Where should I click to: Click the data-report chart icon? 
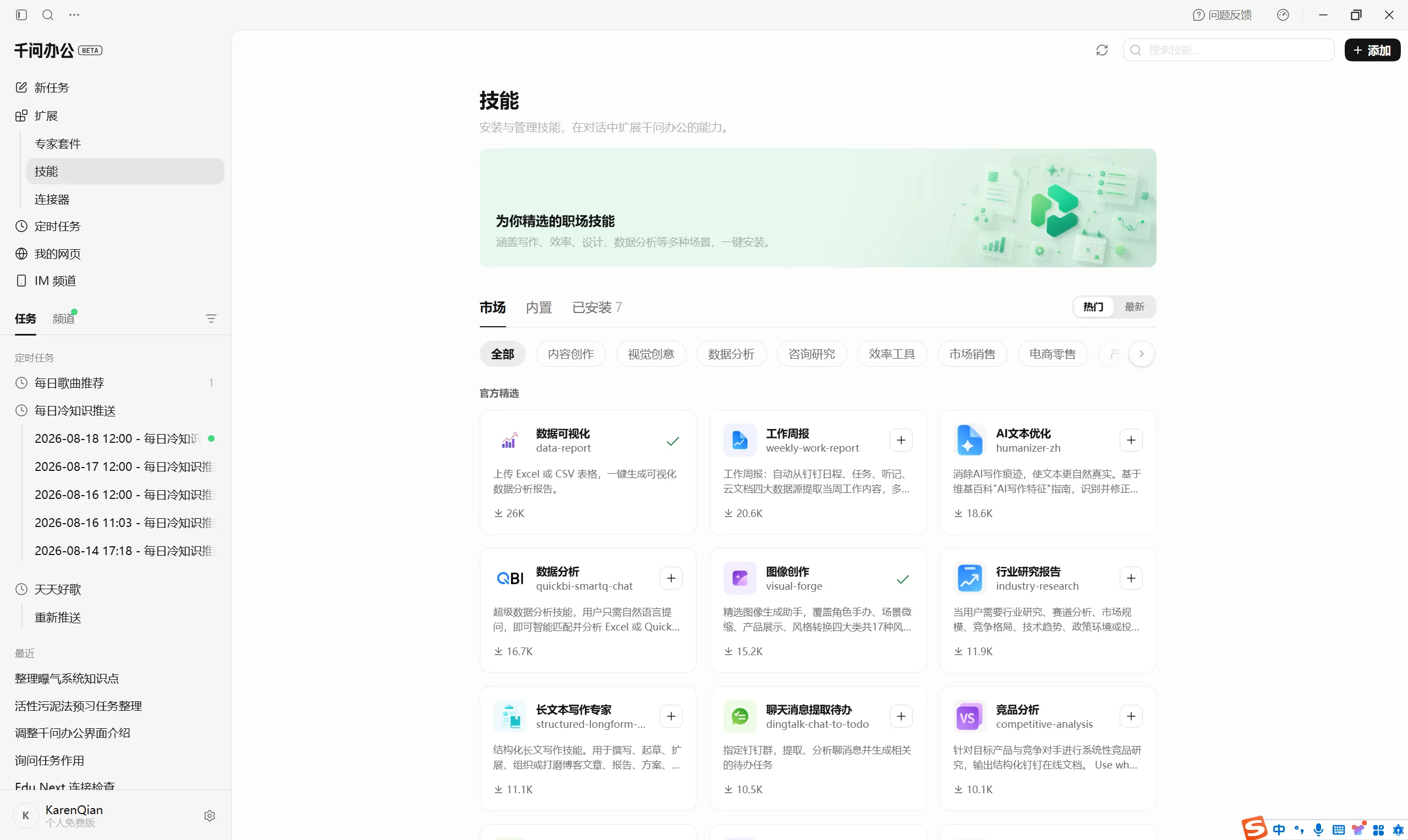click(509, 441)
